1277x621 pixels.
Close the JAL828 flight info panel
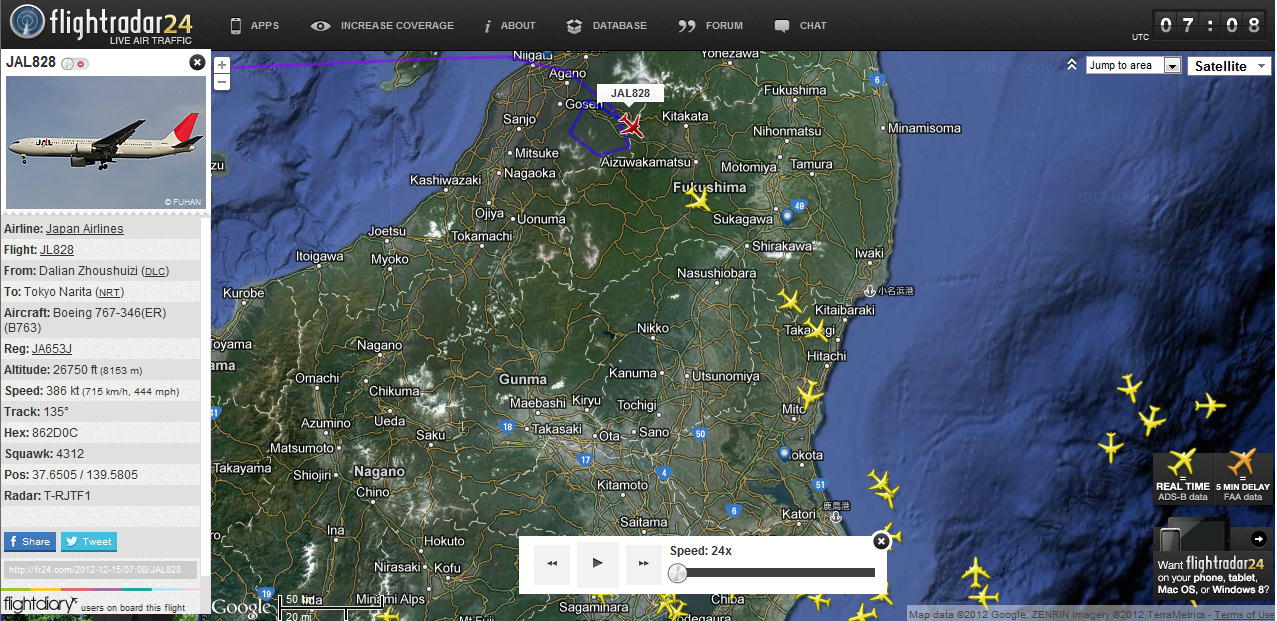(x=197, y=63)
